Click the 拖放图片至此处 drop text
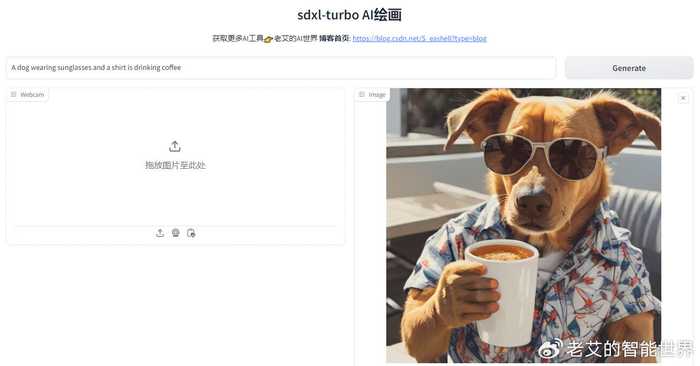The height and width of the screenshot is (366, 700). pyautogui.click(x=175, y=165)
